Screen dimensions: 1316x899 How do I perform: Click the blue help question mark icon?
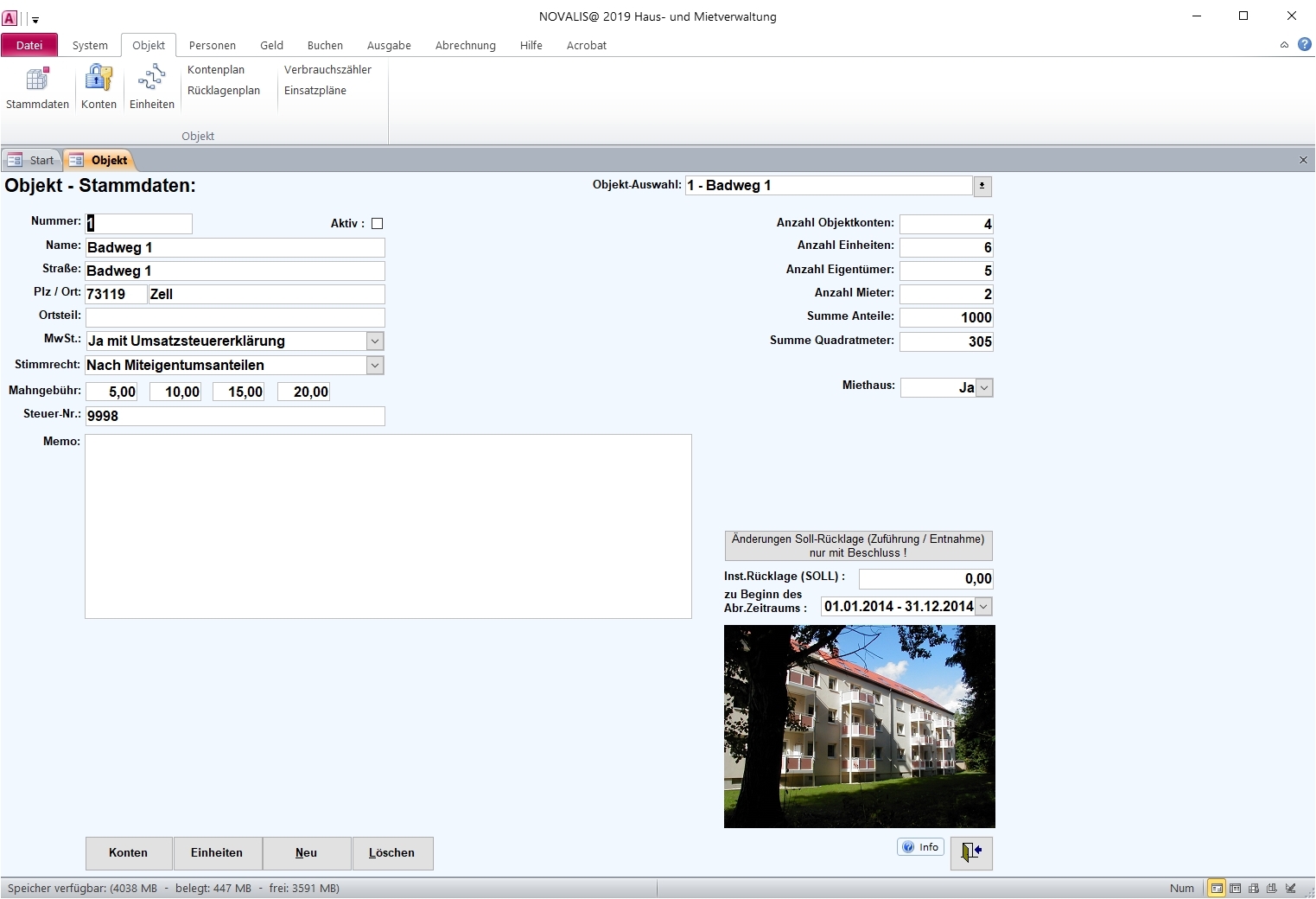click(1304, 45)
